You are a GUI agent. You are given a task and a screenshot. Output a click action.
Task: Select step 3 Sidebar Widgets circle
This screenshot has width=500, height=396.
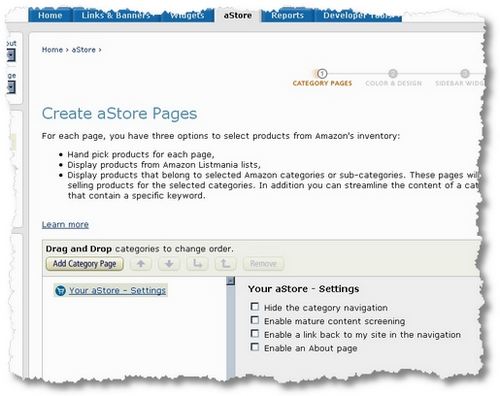point(465,73)
